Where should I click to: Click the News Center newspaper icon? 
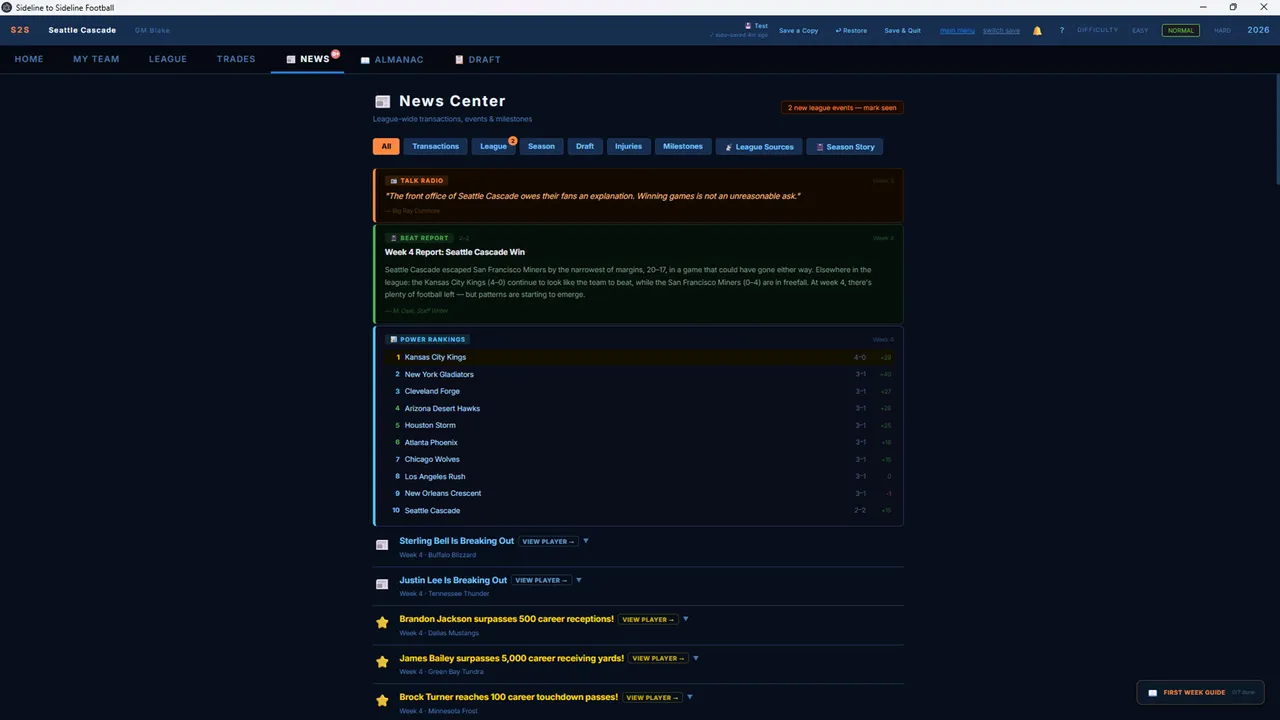point(382,101)
